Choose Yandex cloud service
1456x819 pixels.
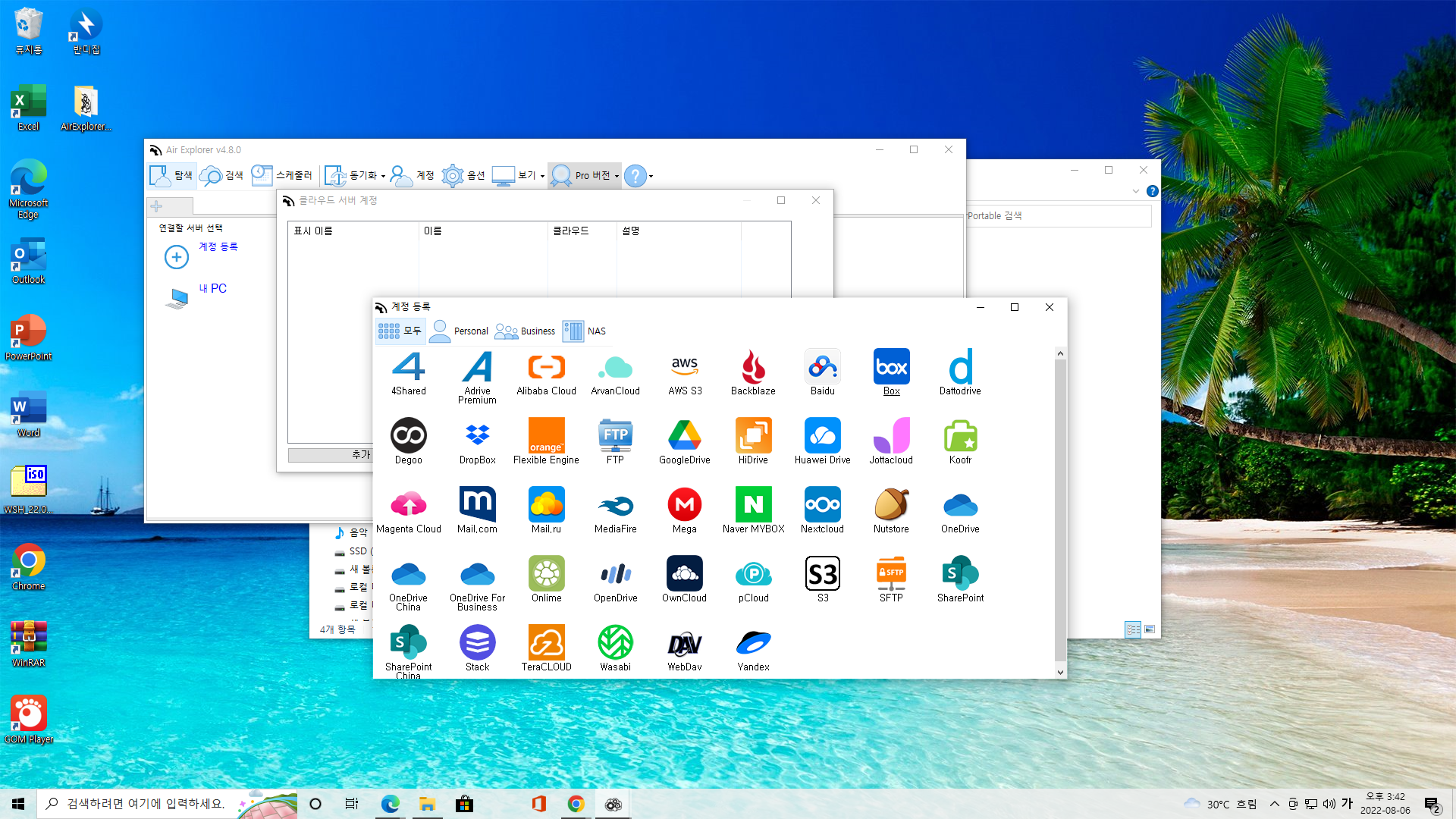coord(753,648)
